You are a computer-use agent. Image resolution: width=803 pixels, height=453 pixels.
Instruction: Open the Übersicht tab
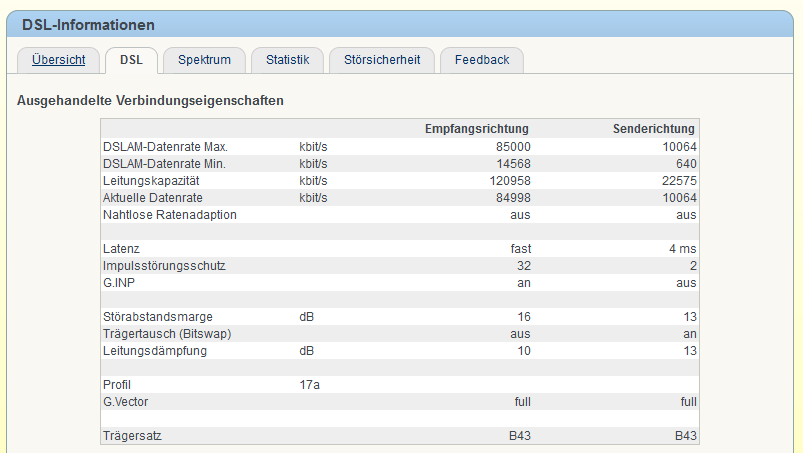pos(58,60)
